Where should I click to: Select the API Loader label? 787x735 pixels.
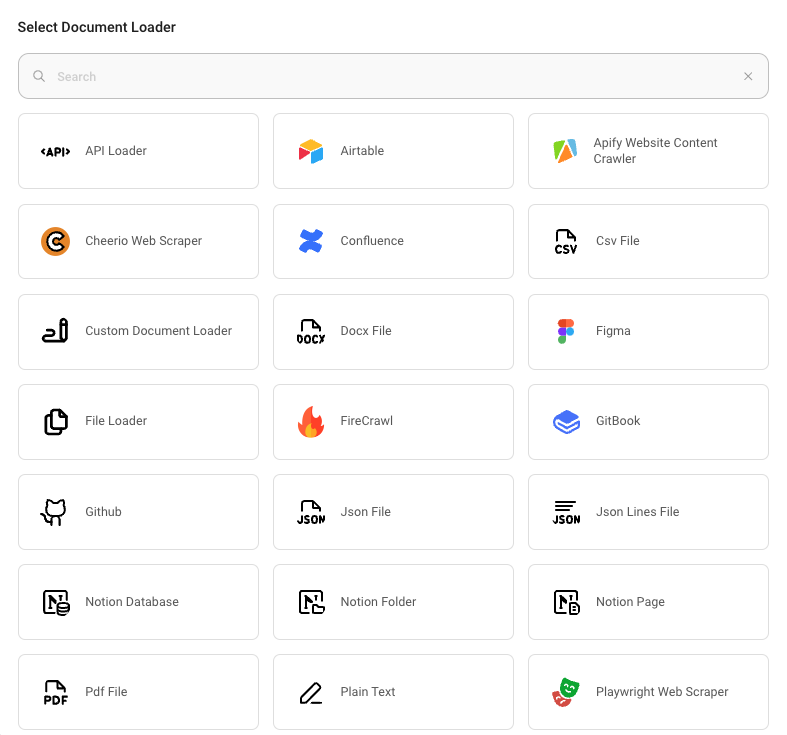pyautogui.click(x=116, y=151)
